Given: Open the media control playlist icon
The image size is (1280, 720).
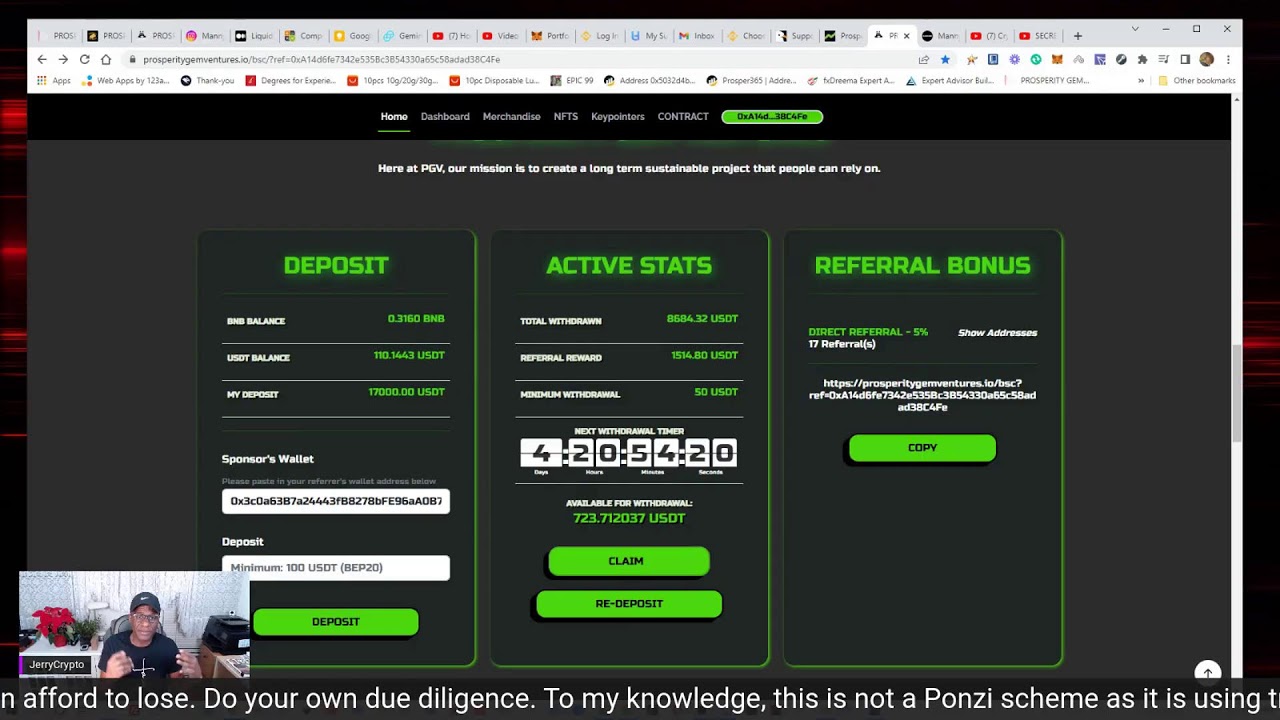Looking at the screenshot, I should click(1163, 59).
